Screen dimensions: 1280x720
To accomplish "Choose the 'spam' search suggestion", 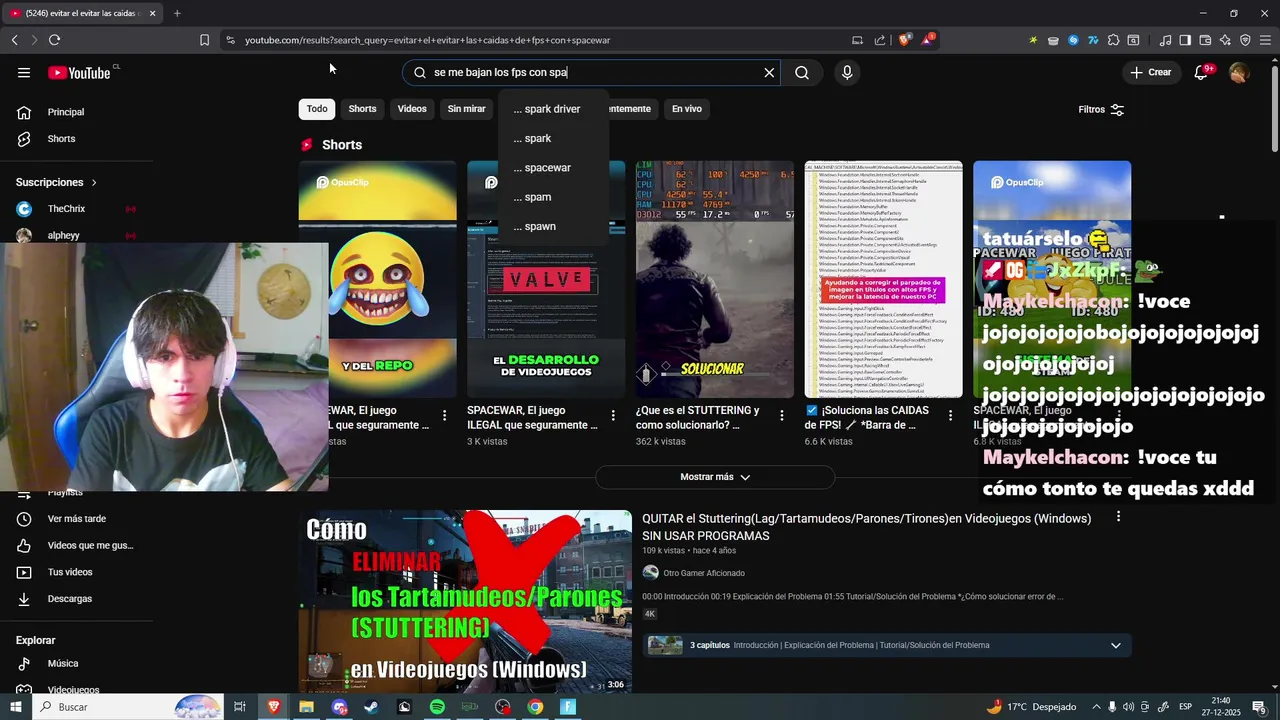I will click(553, 197).
